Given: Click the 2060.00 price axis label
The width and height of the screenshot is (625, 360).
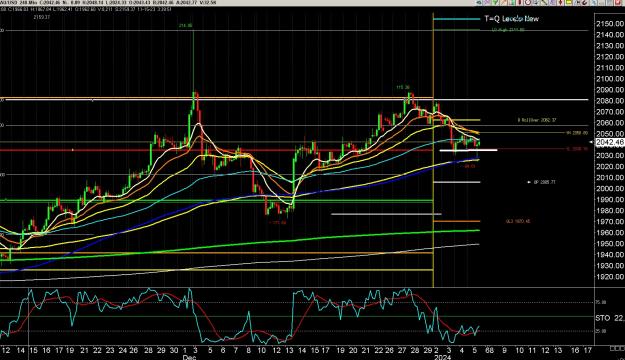Looking at the screenshot, I should click(x=610, y=123).
